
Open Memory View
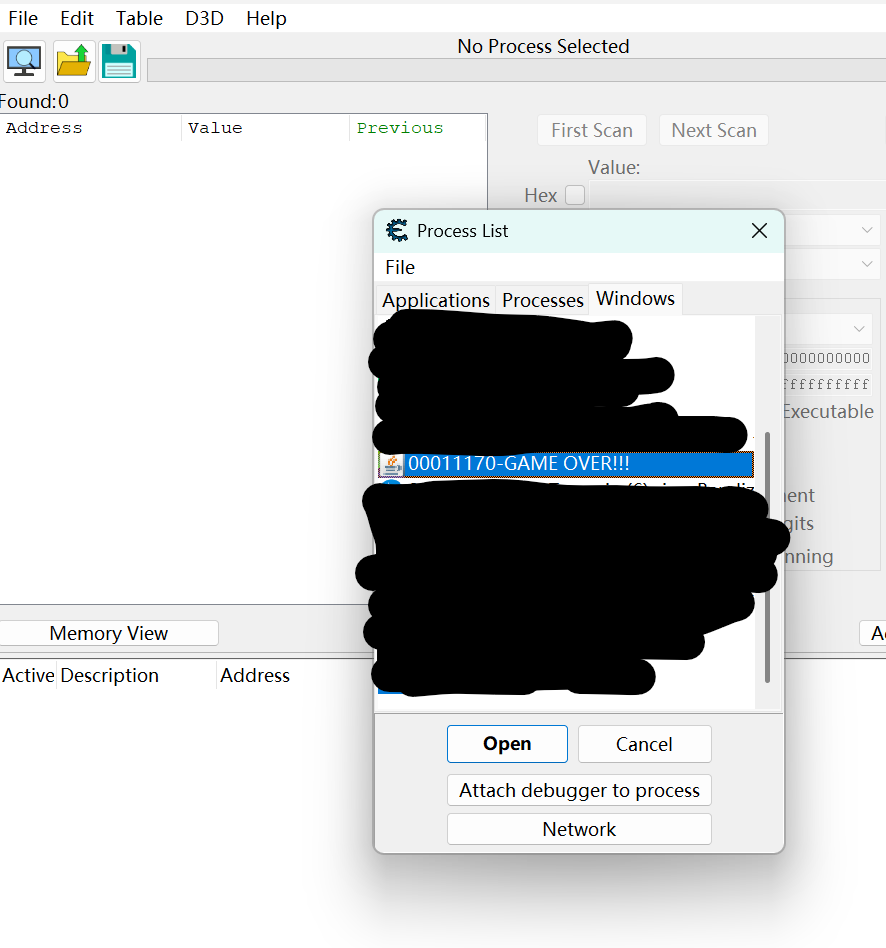(x=108, y=633)
